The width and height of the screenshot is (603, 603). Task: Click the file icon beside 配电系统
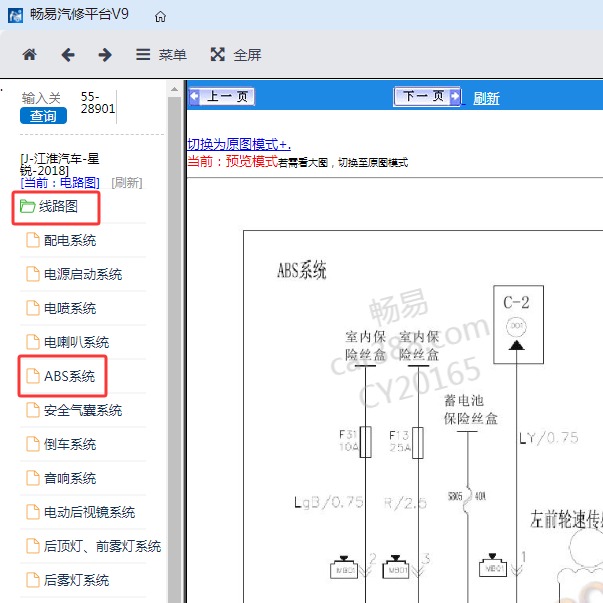(33, 240)
